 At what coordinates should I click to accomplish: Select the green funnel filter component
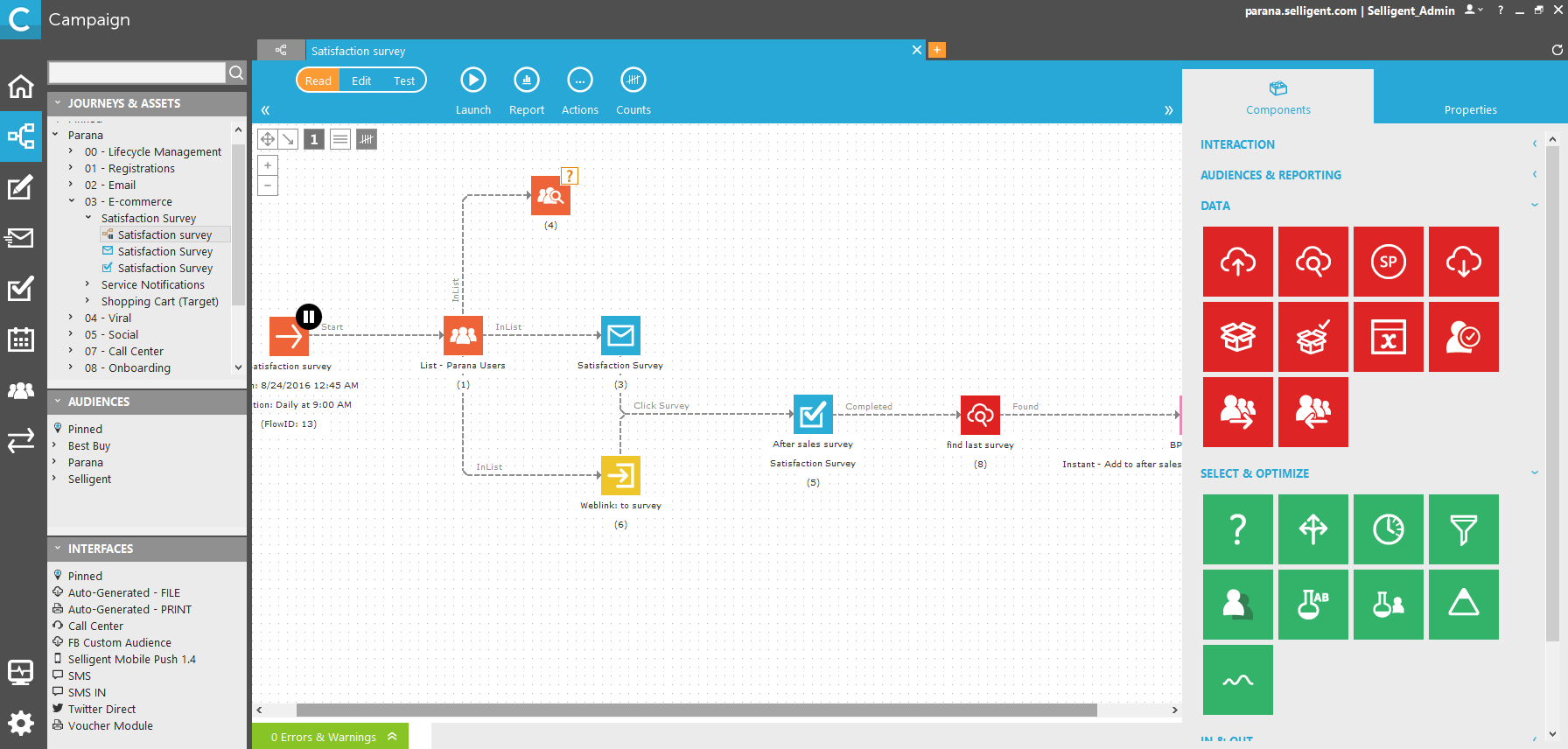(x=1463, y=529)
